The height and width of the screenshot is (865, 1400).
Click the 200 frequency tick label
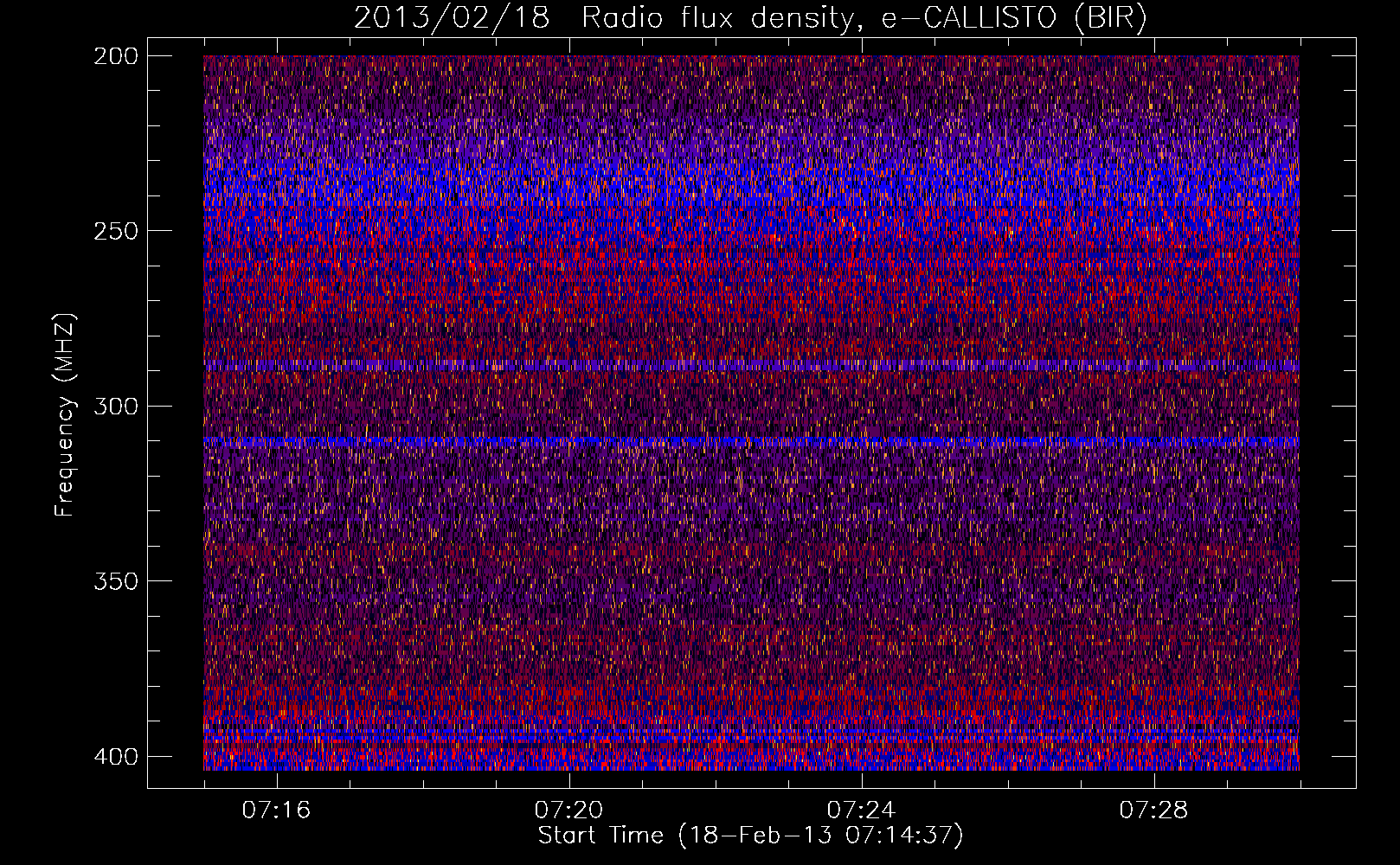pos(115,56)
